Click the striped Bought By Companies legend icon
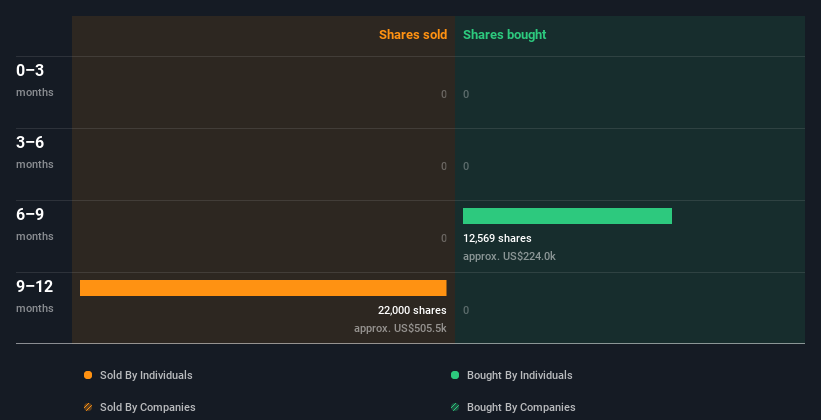 coord(455,407)
